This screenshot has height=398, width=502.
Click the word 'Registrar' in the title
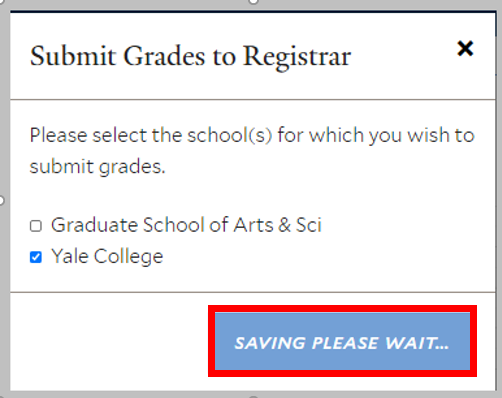(x=297, y=57)
